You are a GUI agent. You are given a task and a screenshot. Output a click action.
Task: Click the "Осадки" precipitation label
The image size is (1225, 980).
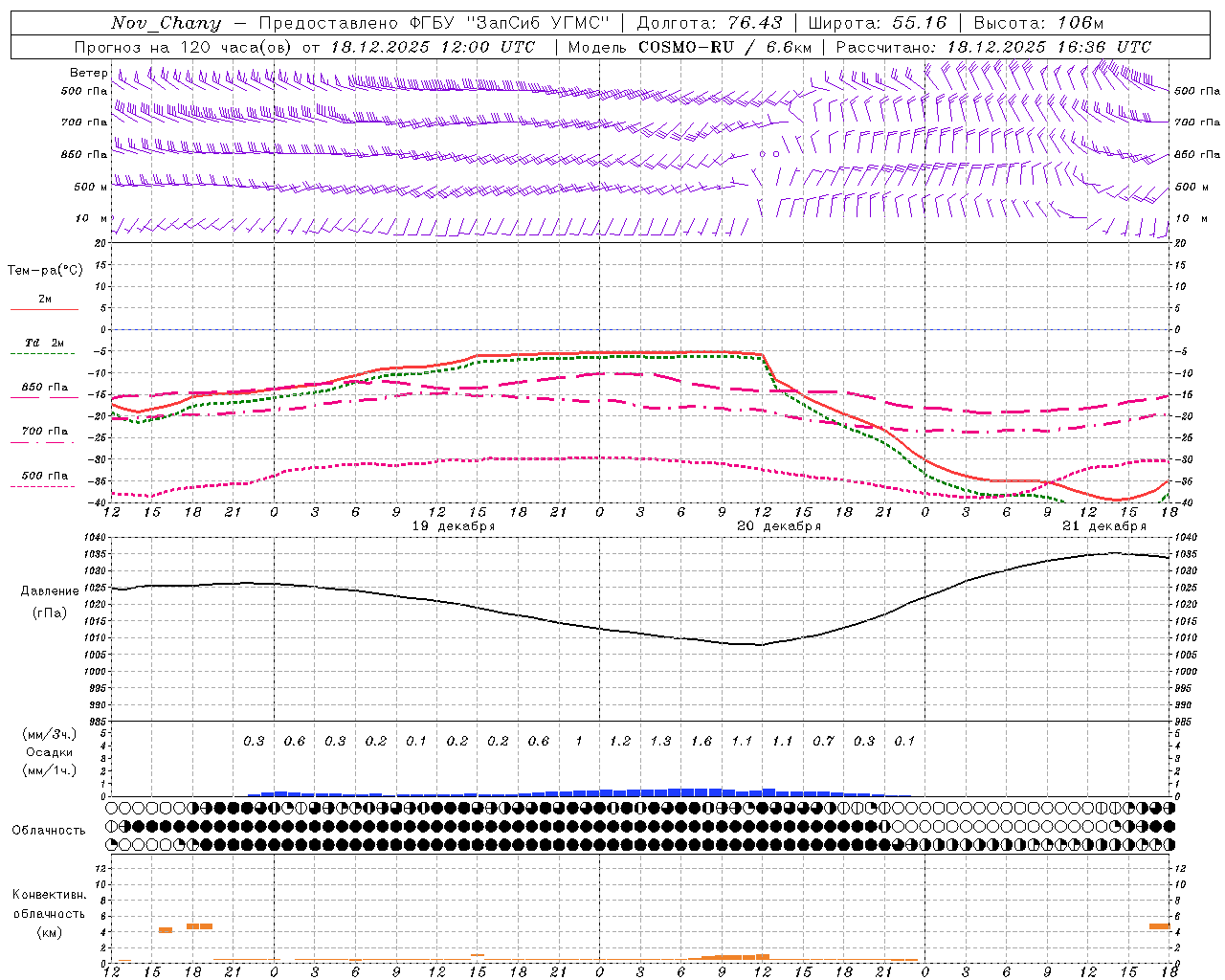coord(50,752)
